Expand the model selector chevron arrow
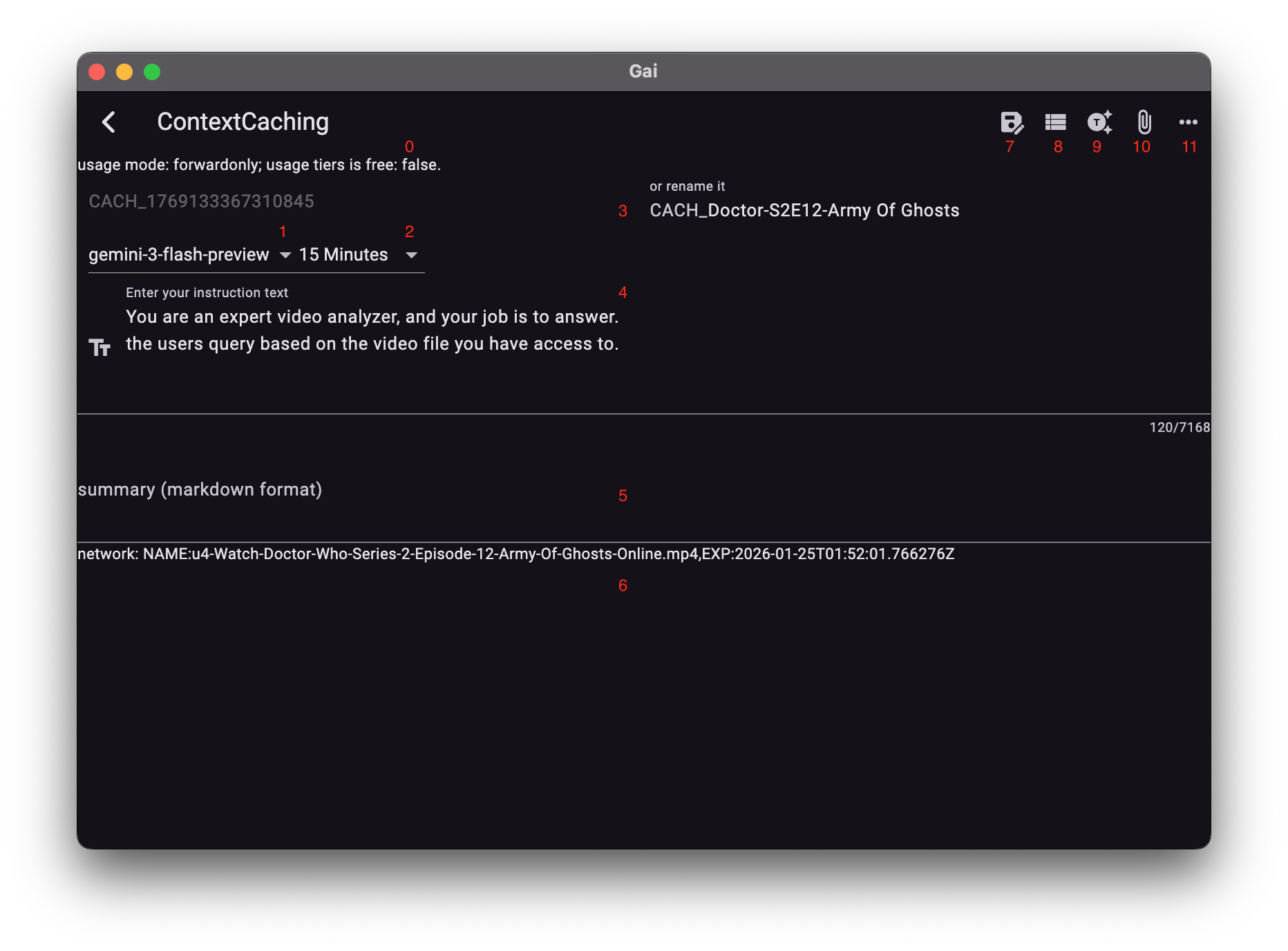This screenshot has width=1288, height=951. pyautogui.click(x=285, y=255)
